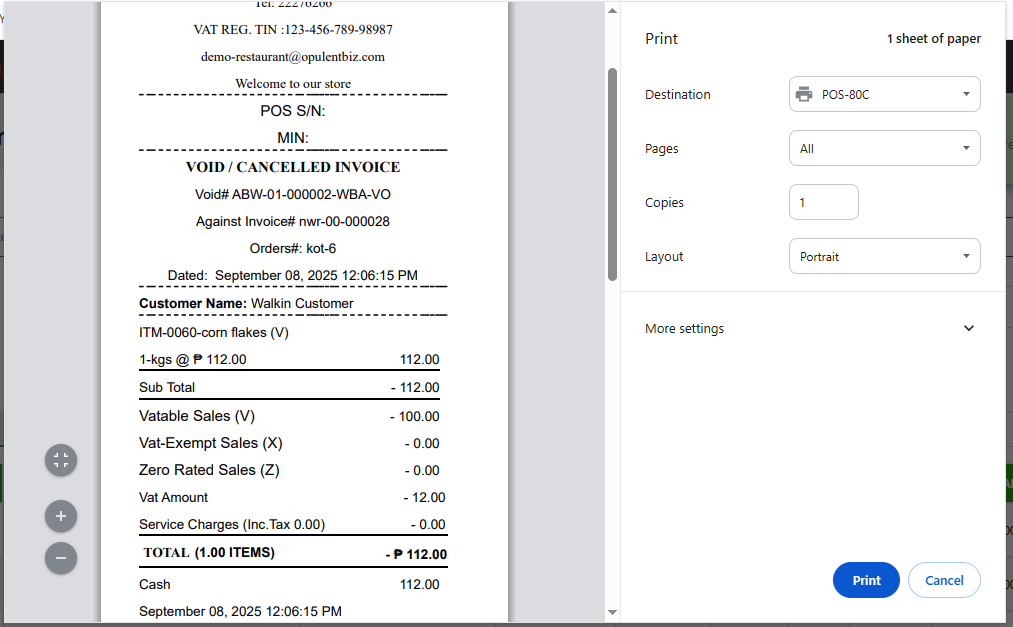1013x627 pixels.
Task: Click the demo-restaurant@opulentbiz.com email
Action: click(x=293, y=57)
